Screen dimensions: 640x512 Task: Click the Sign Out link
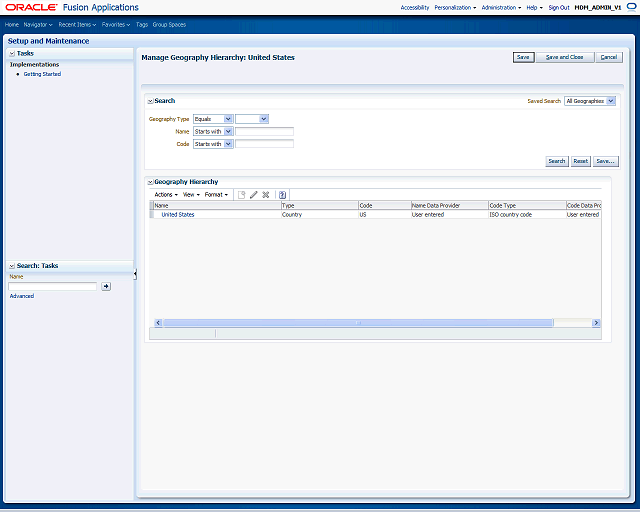pos(559,8)
